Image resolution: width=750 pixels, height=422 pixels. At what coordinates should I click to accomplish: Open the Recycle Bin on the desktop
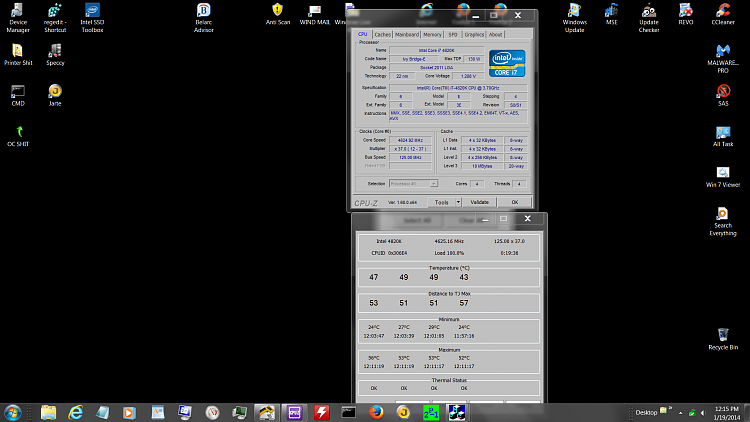pyautogui.click(x=723, y=339)
